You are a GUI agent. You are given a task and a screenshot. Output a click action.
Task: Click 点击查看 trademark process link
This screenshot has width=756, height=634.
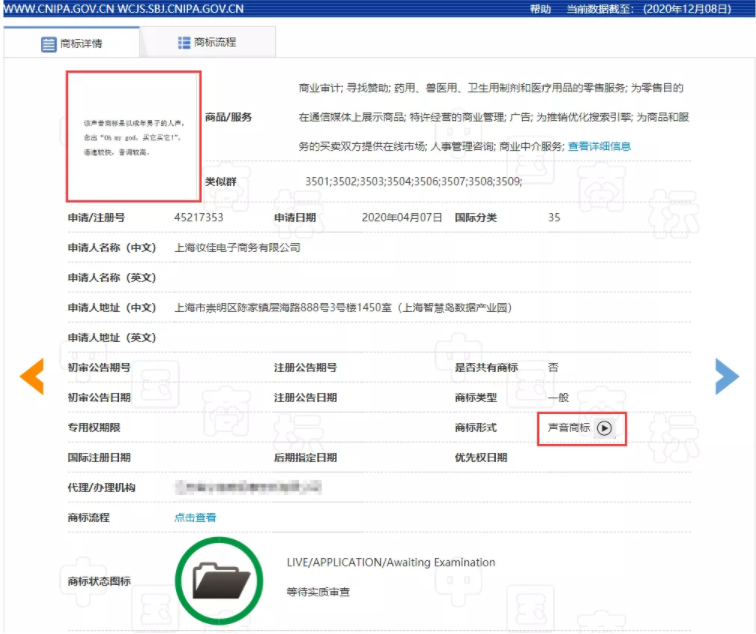coord(195,517)
